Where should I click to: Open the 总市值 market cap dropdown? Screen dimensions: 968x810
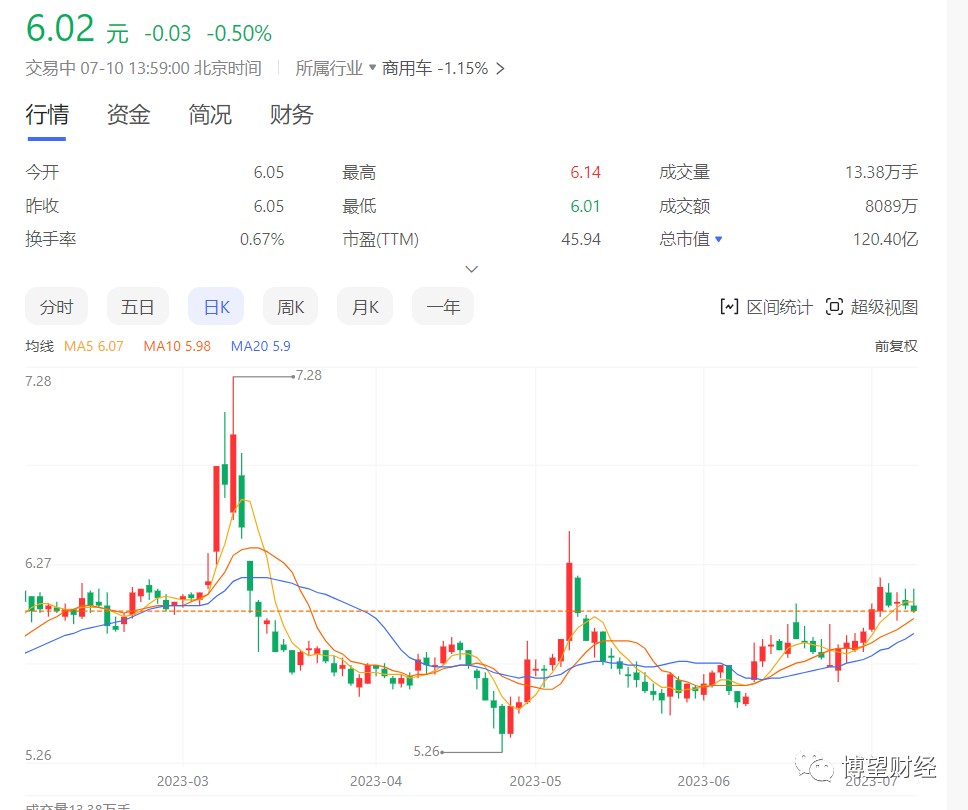point(691,238)
